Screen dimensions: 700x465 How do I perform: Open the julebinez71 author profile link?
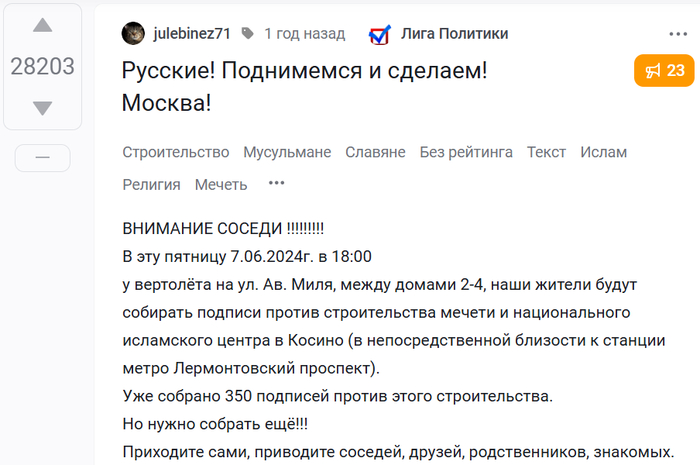pos(192,33)
